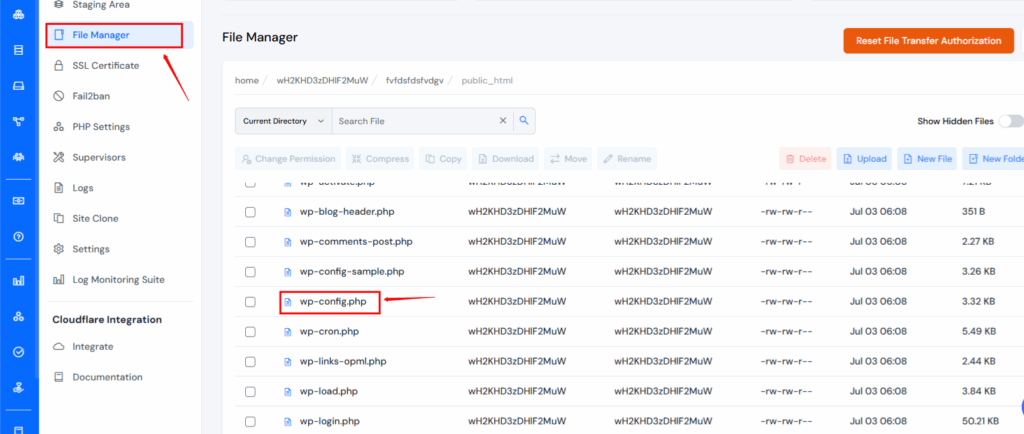Clear search with the X icon
This screenshot has width=1024, height=434.
click(503, 121)
